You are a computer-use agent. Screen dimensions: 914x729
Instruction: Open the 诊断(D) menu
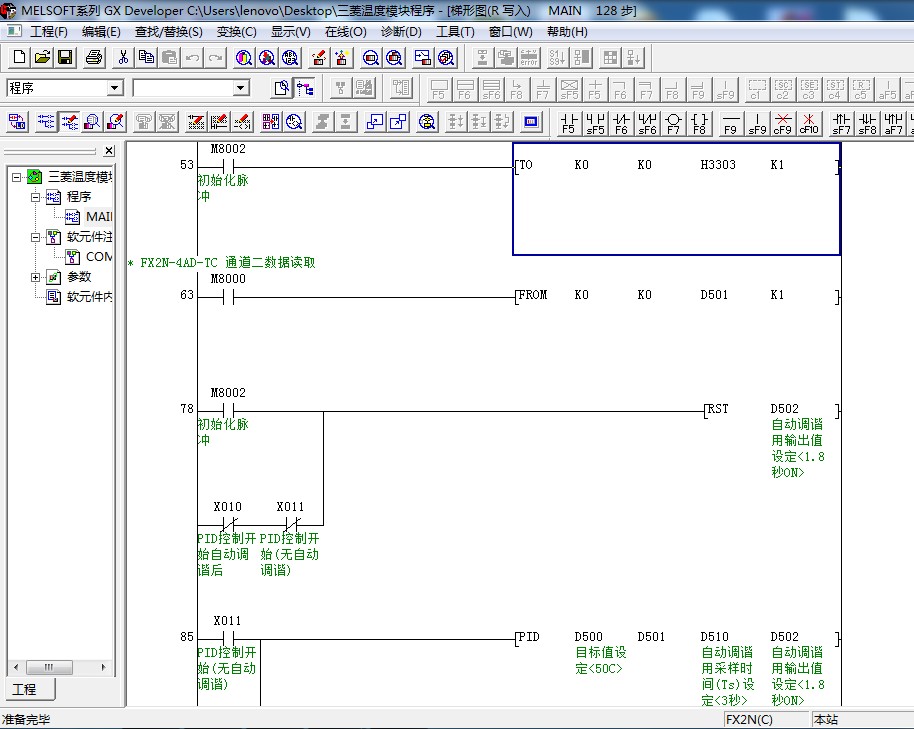pos(401,31)
